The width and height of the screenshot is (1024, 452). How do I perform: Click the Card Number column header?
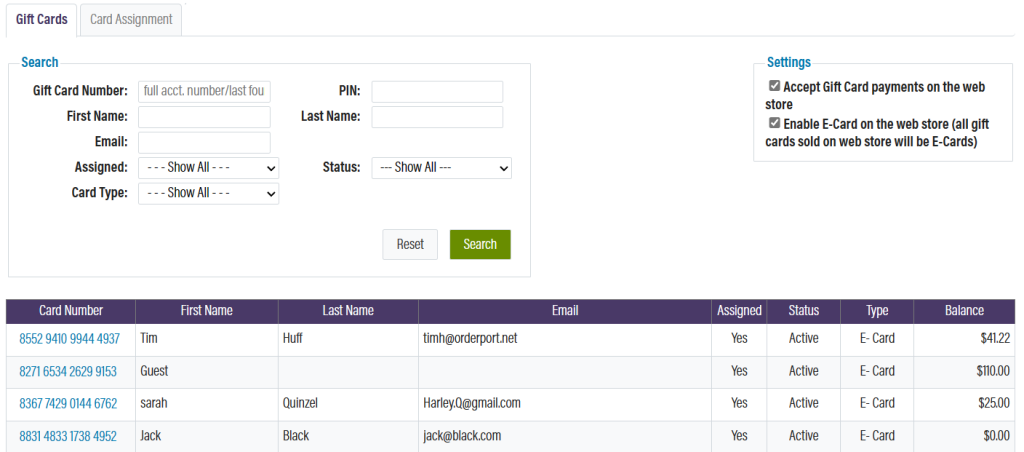click(71, 311)
